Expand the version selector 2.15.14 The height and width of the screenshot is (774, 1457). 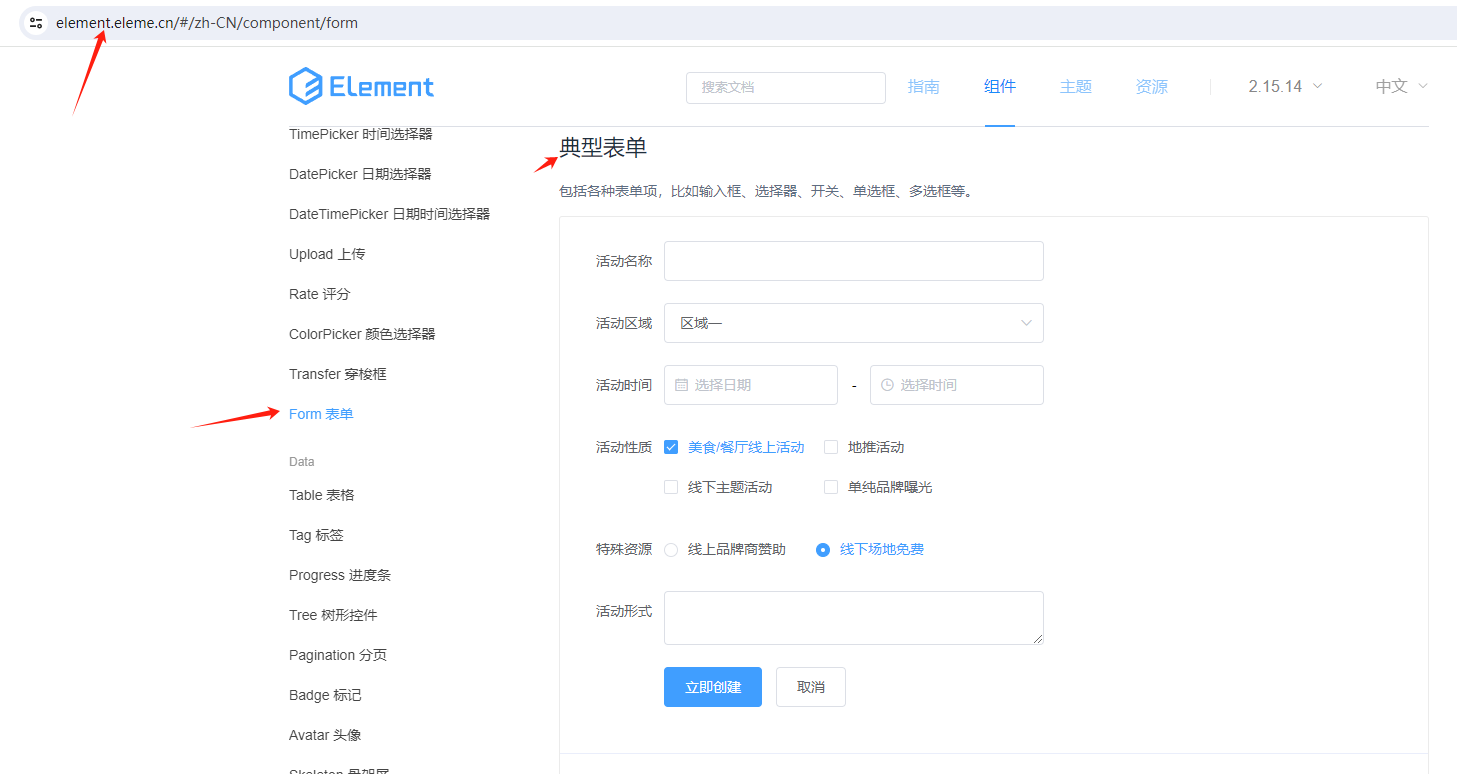(x=1283, y=87)
